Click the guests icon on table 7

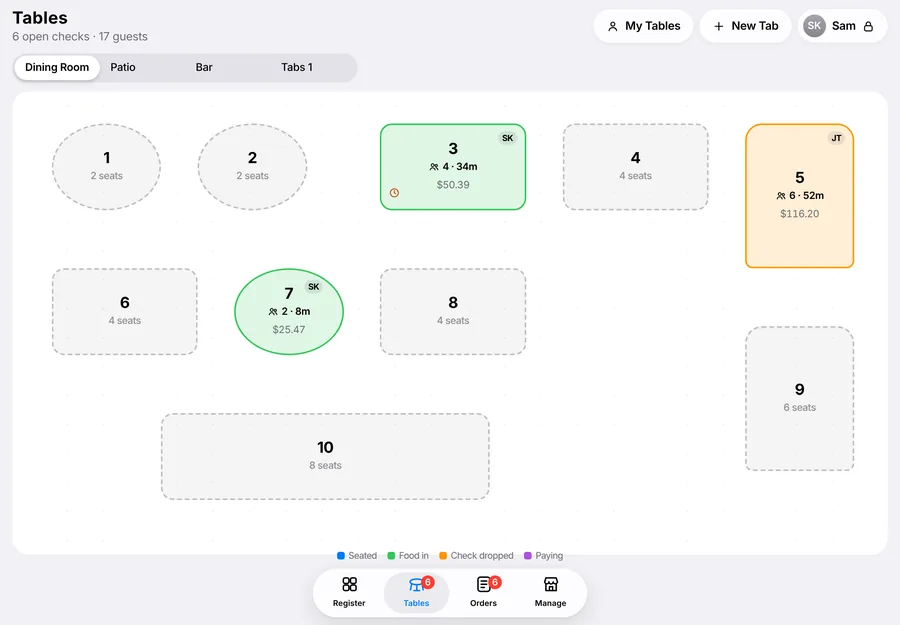pos(273,312)
